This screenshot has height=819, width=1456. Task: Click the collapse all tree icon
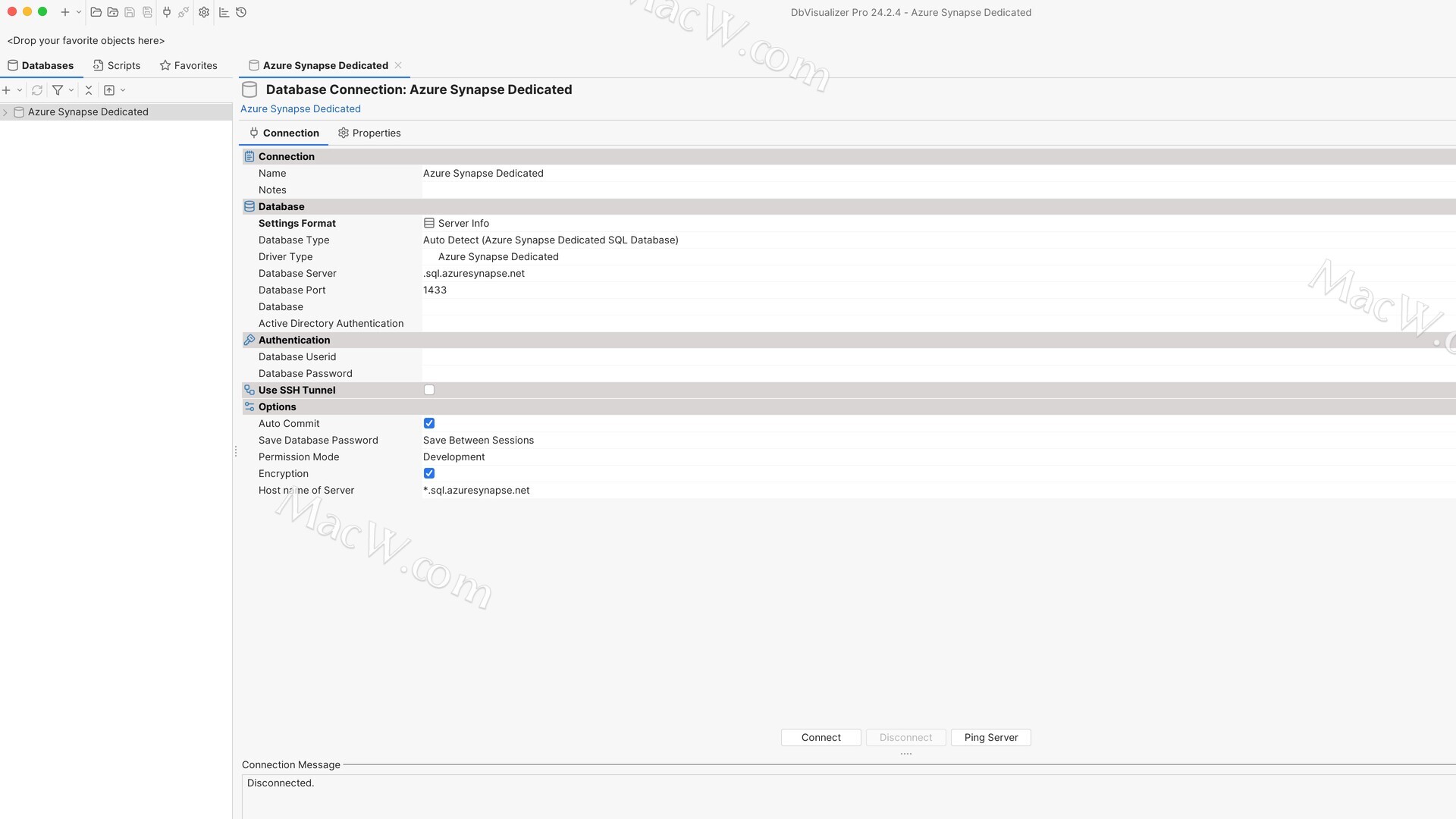click(x=89, y=89)
